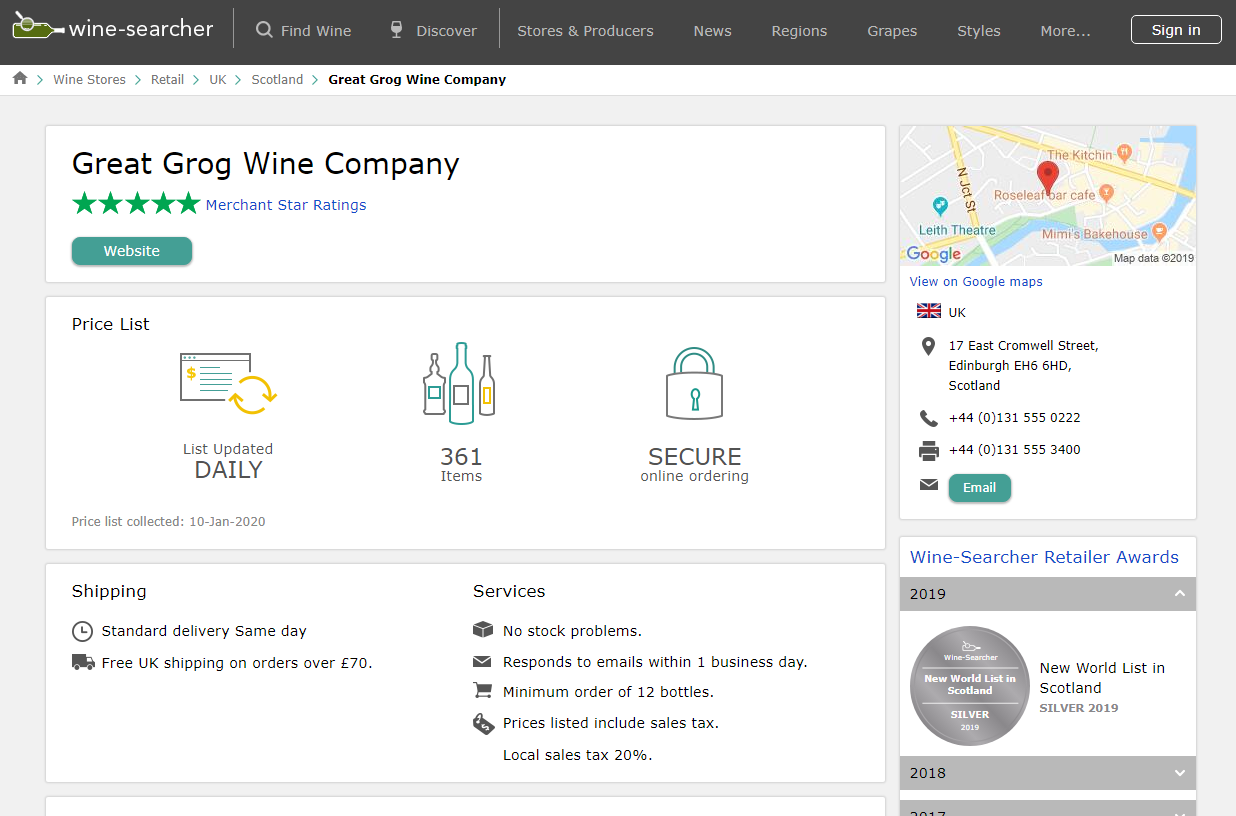Click the wine-searcher logo

[x=112, y=27]
